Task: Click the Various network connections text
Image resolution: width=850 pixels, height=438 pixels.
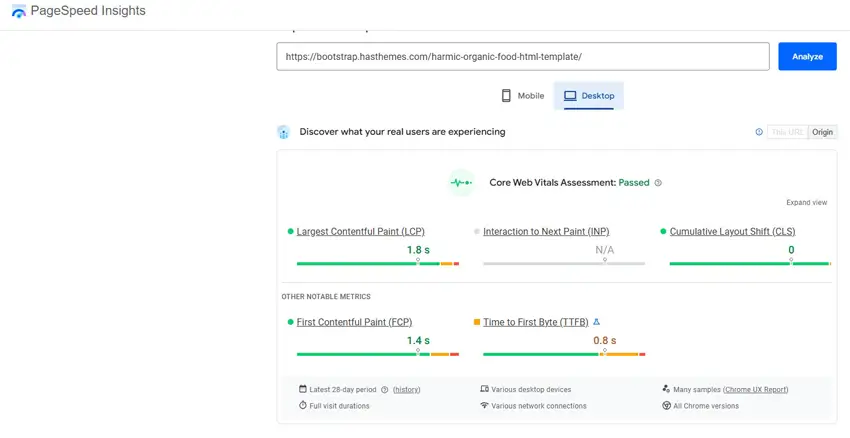Action: coord(539,405)
